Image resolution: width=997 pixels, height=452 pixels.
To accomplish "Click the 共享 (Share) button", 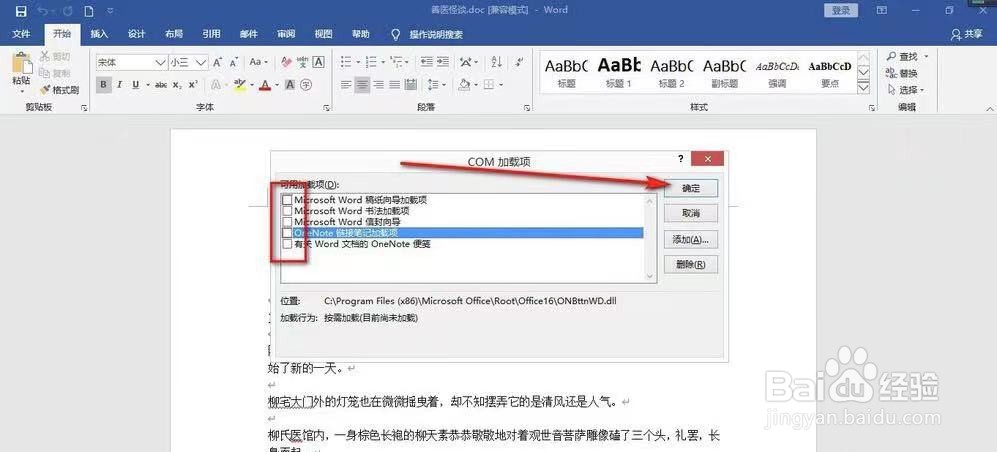I will click(x=966, y=34).
